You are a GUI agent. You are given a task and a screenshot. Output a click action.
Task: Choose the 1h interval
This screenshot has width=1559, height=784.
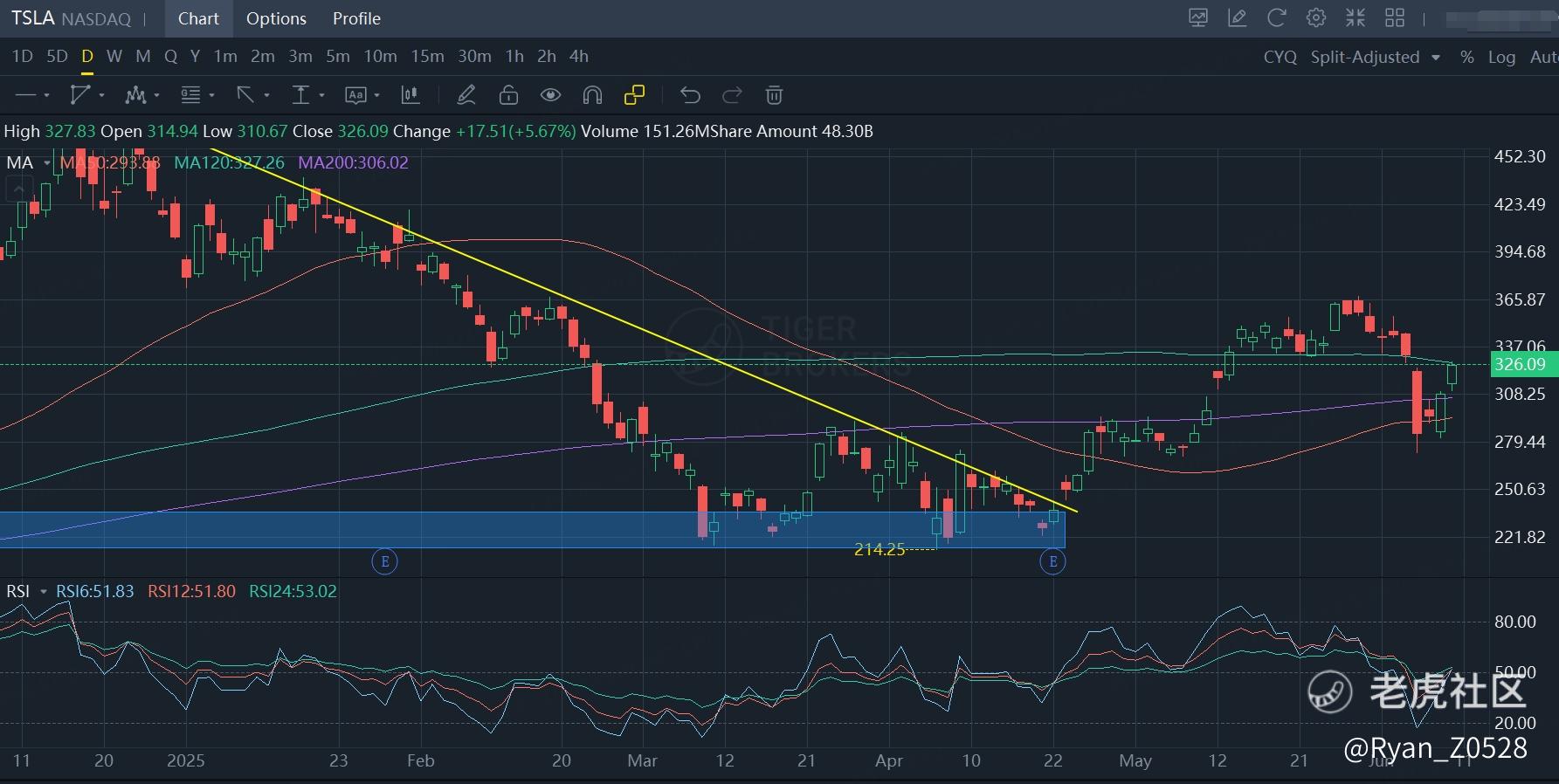[514, 57]
